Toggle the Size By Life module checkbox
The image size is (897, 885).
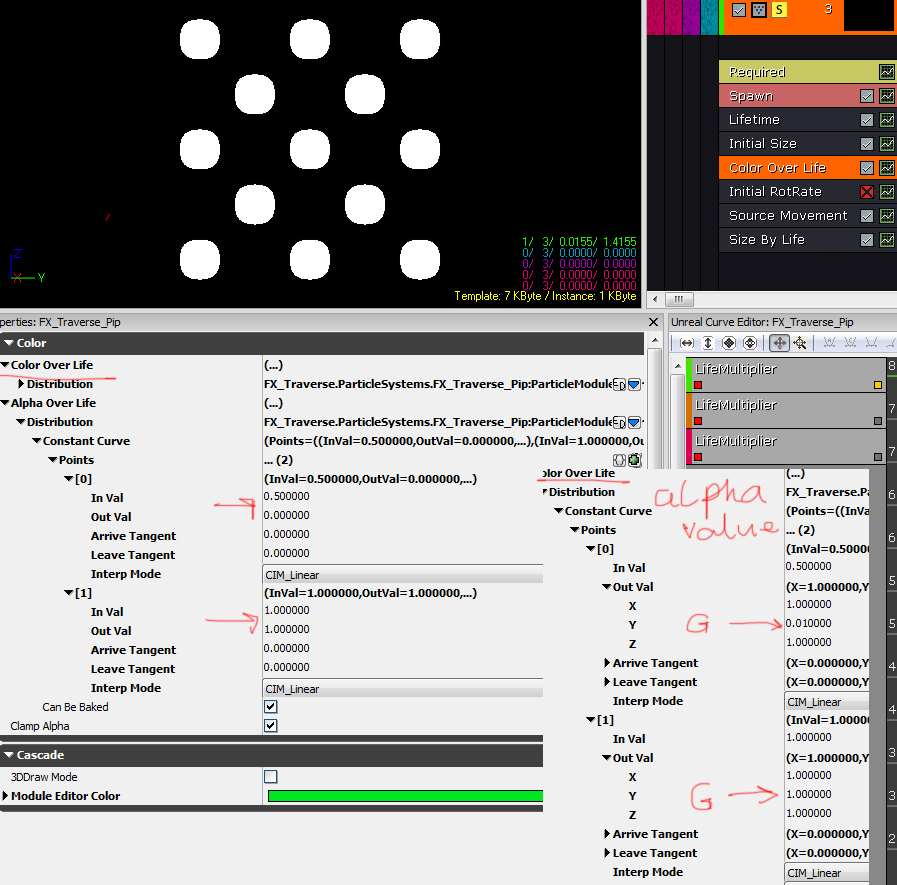click(x=867, y=240)
